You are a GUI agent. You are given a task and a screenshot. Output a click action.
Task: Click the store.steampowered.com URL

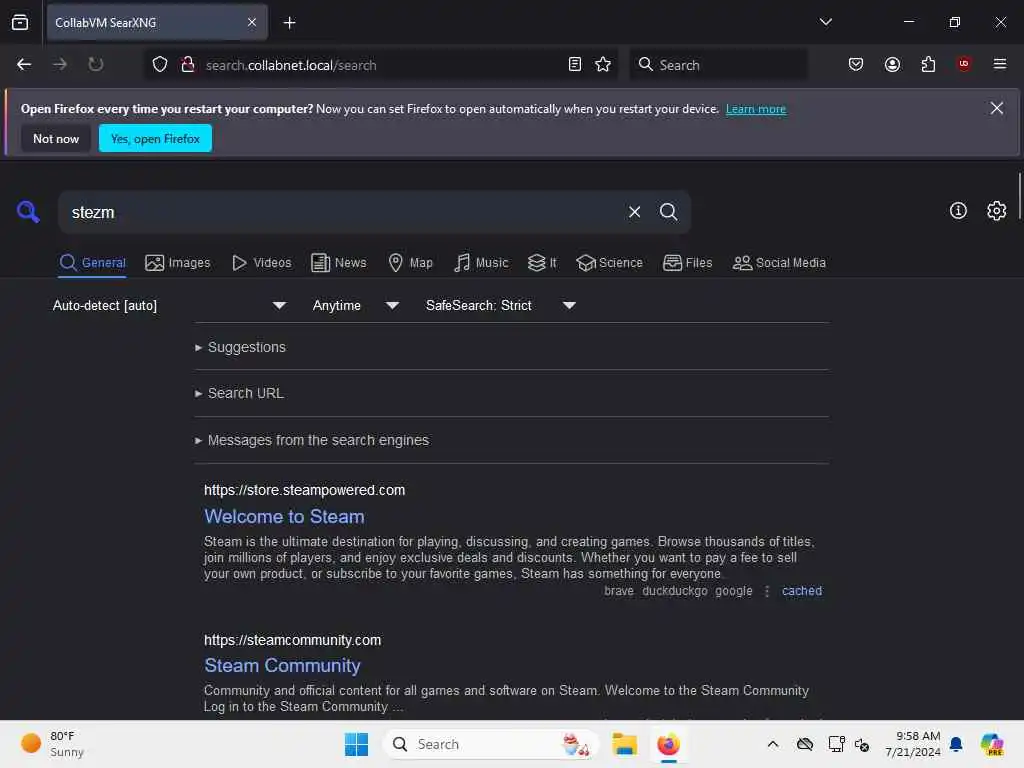click(304, 490)
